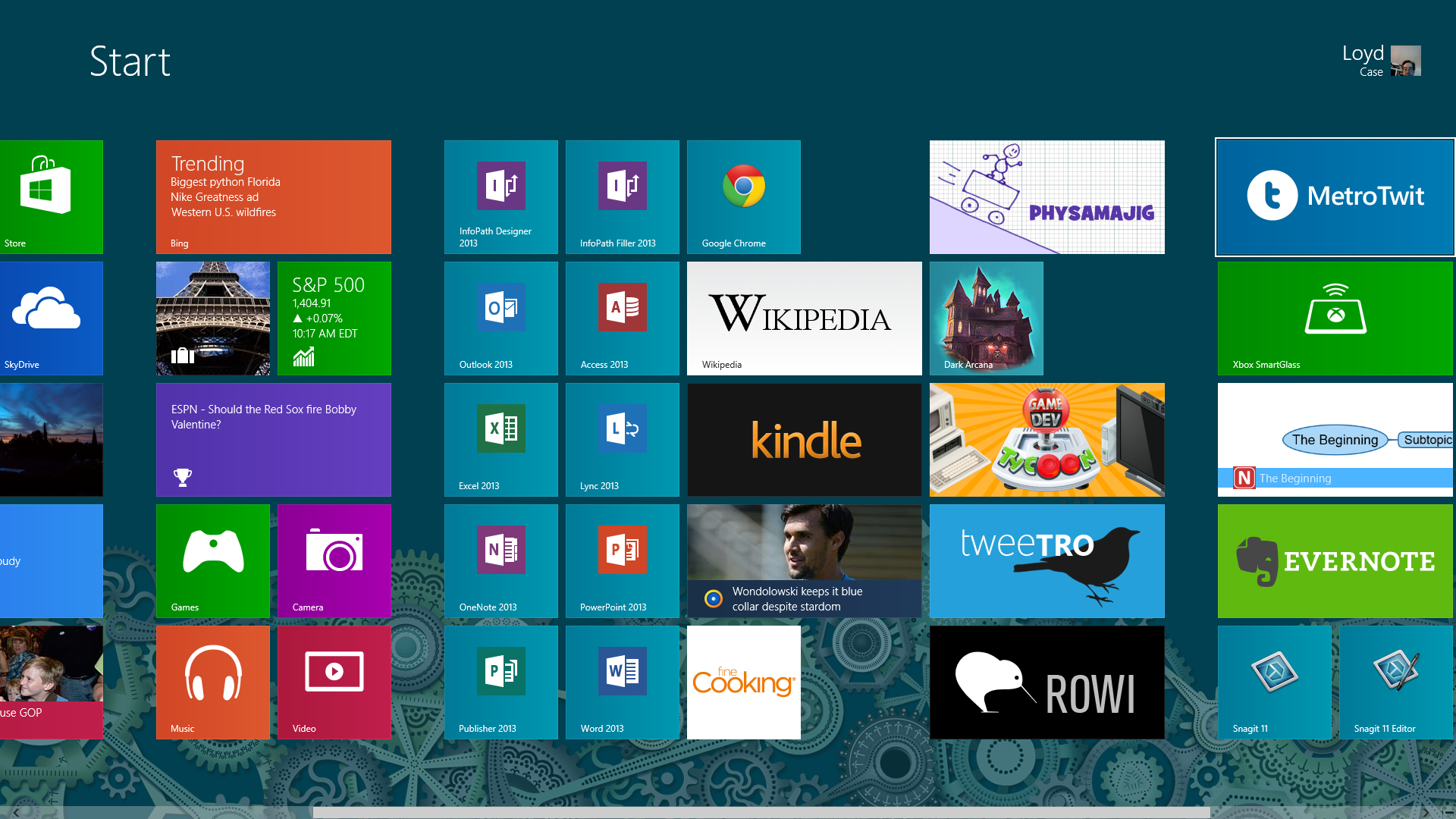This screenshot has width=1456, height=819.
Task: Read the ESPN Red Sox headline tile
Action: click(x=273, y=439)
